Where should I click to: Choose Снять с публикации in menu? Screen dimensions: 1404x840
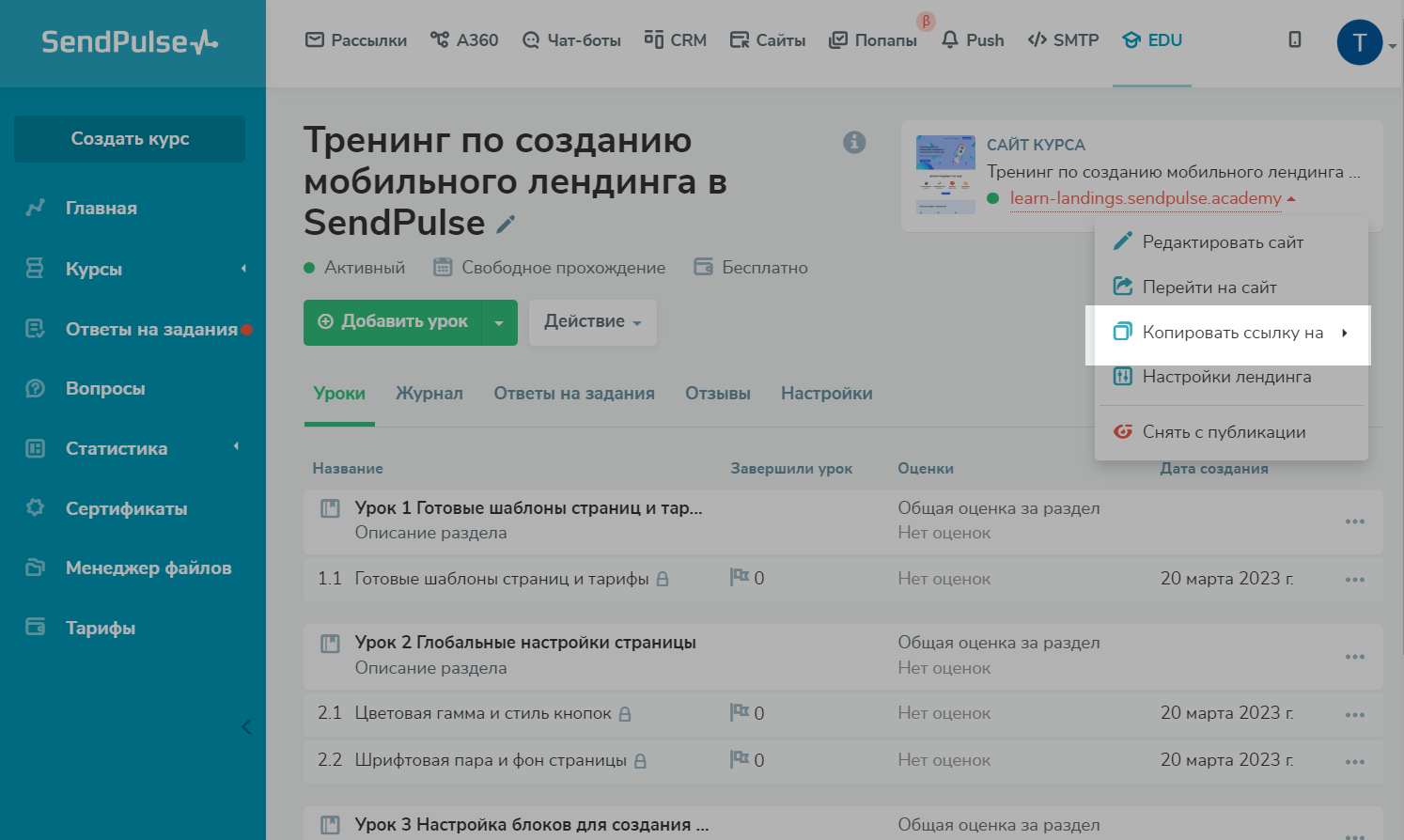point(1224,432)
